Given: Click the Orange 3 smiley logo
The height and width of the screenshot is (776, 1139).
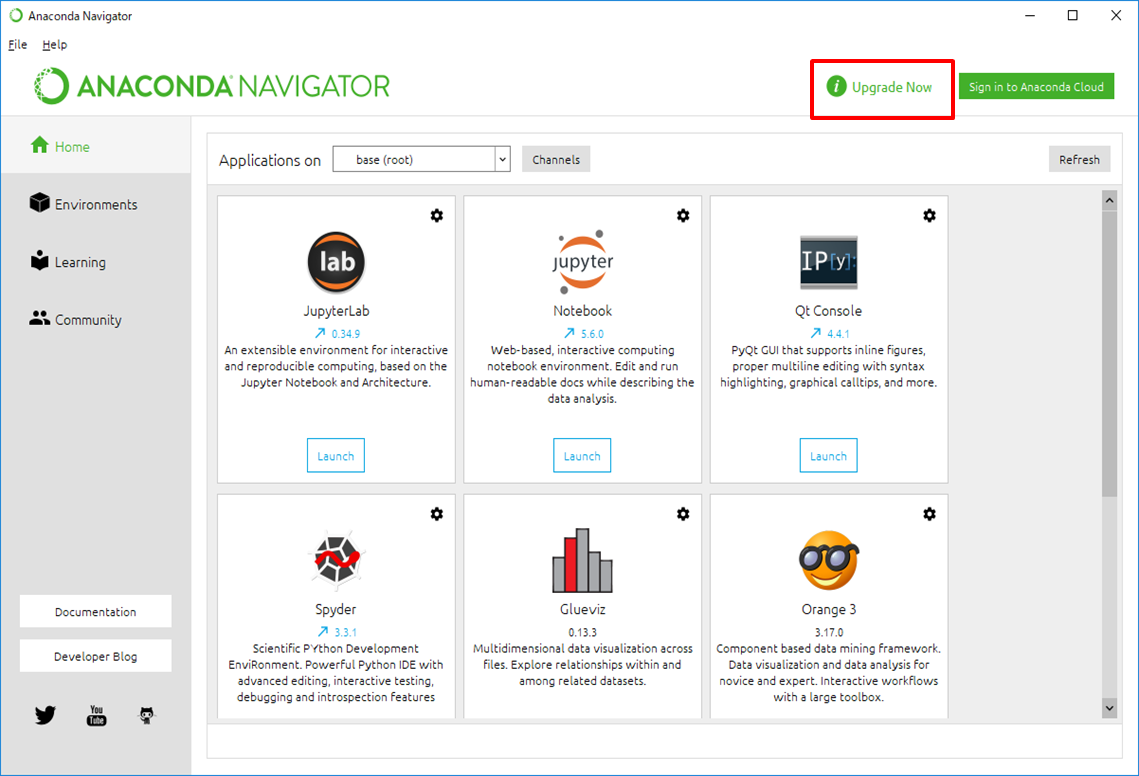Looking at the screenshot, I should (x=829, y=560).
